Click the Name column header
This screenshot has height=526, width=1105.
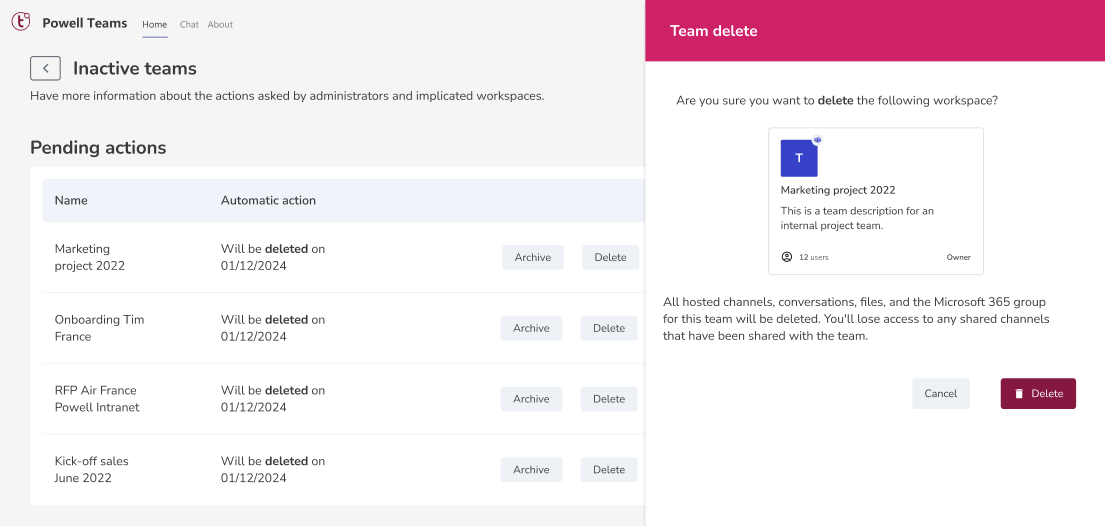(x=71, y=200)
